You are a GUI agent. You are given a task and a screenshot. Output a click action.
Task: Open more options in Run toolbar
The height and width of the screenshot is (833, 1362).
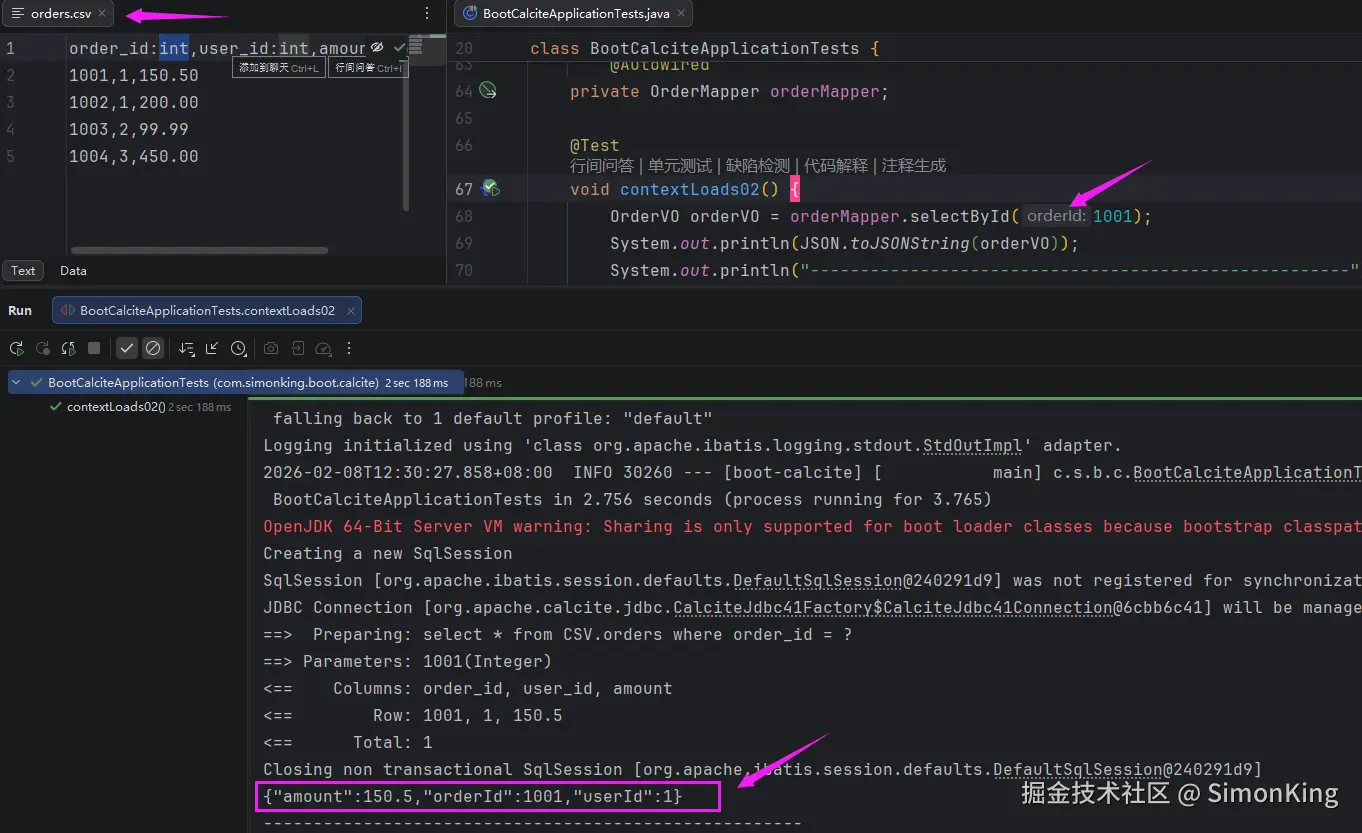point(349,349)
